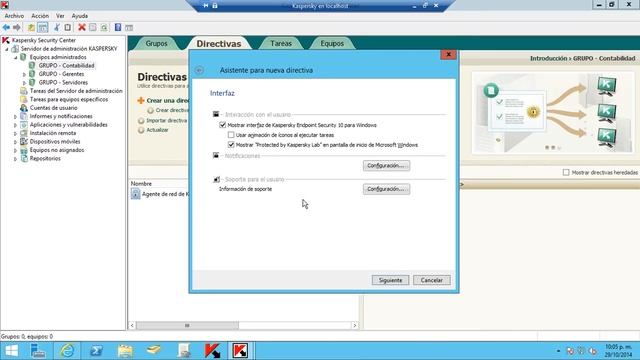Viewport: 640px width, 360px height.
Task: Toggle the console tree pane toolbar icon
Action: pyautogui.click(x=42, y=27)
